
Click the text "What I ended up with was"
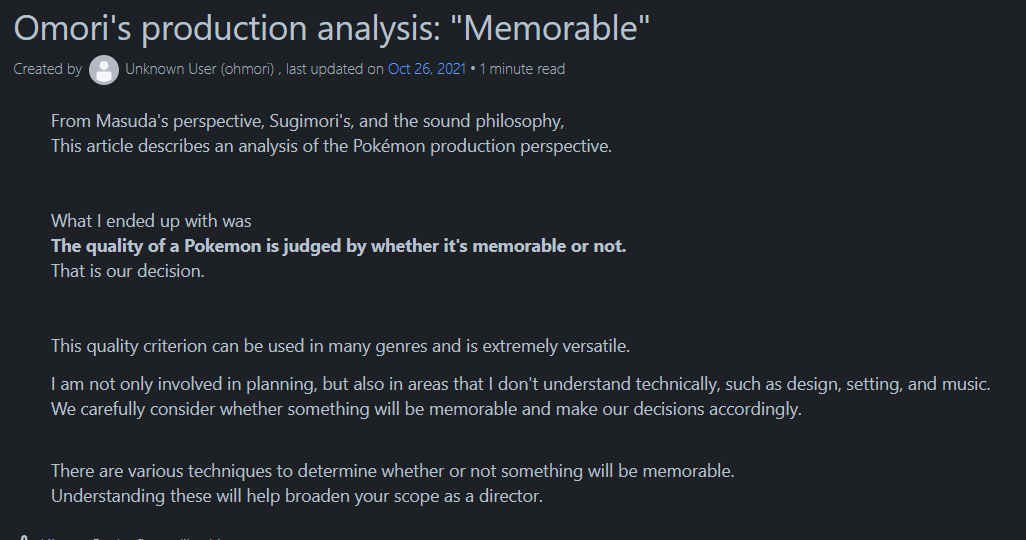(x=151, y=221)
